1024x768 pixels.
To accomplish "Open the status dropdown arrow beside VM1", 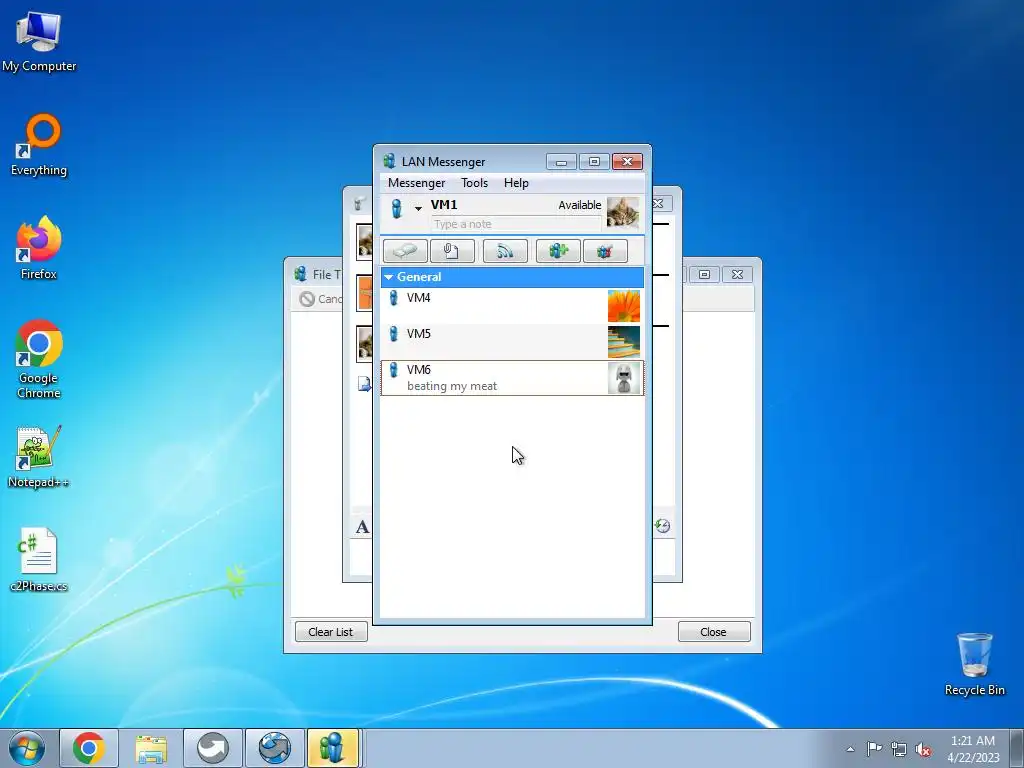I will [418, 208].
